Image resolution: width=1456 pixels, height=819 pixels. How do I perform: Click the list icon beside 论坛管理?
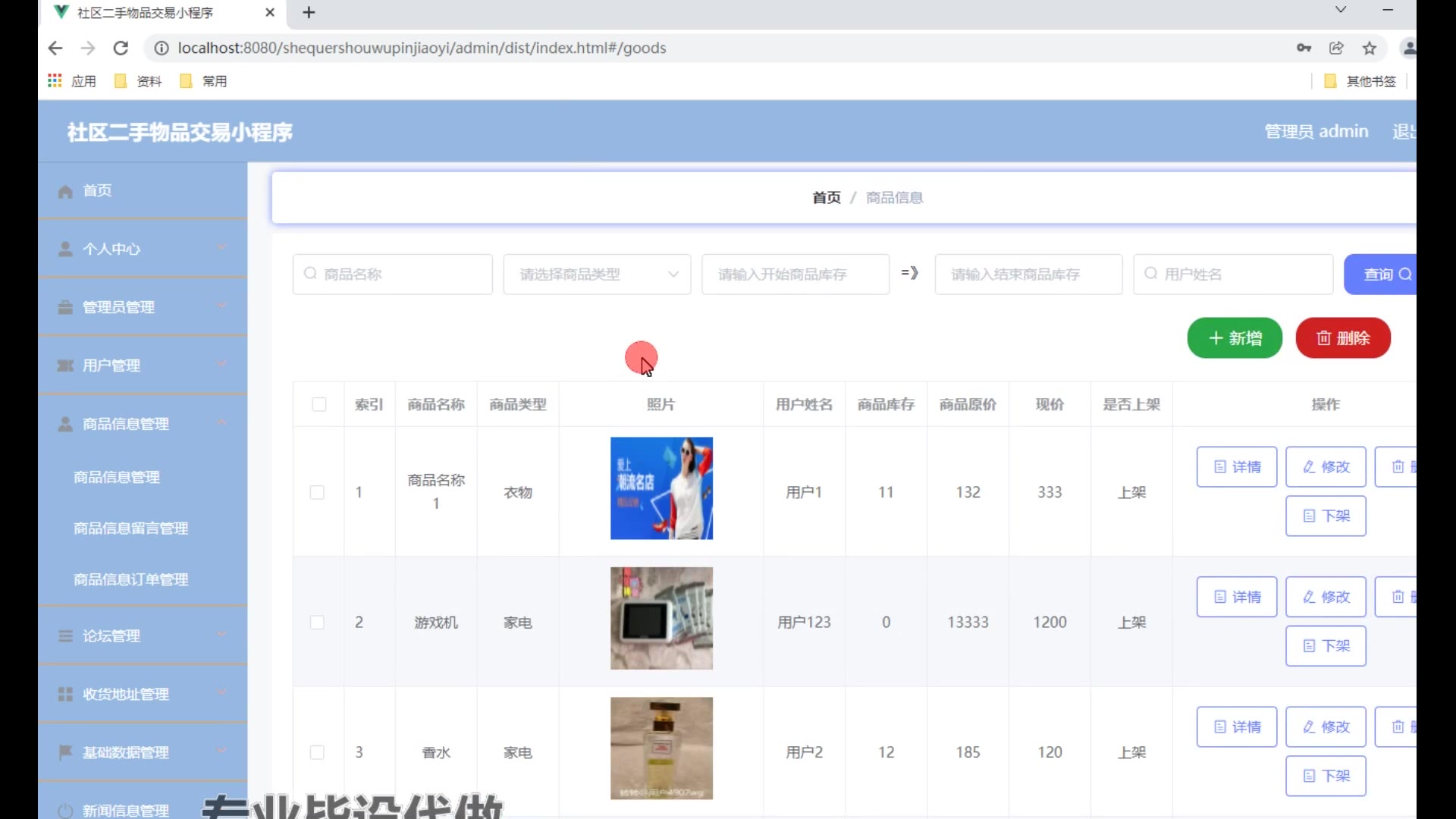[x=65, y=635]
